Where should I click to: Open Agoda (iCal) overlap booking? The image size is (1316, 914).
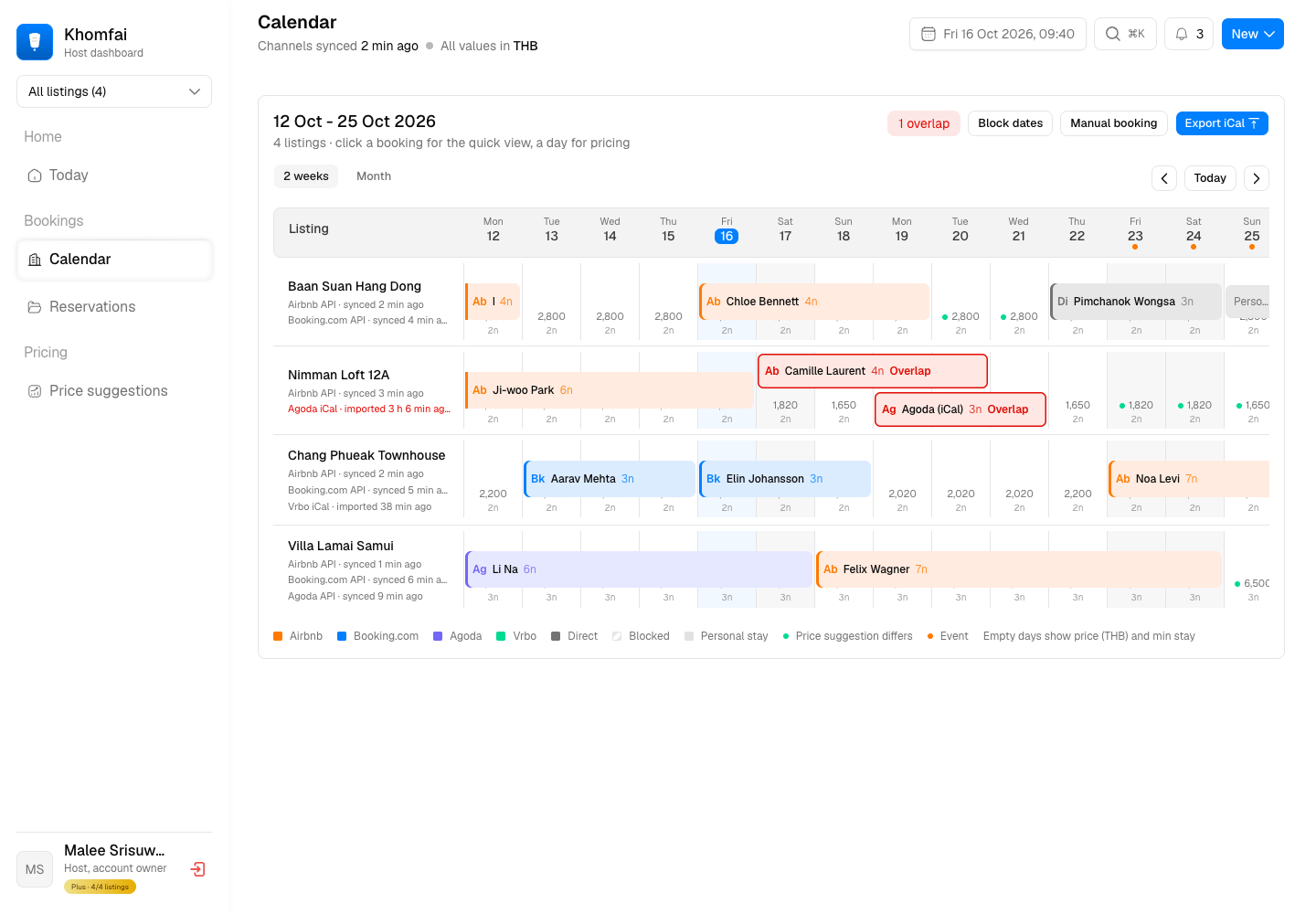point(960,409)
